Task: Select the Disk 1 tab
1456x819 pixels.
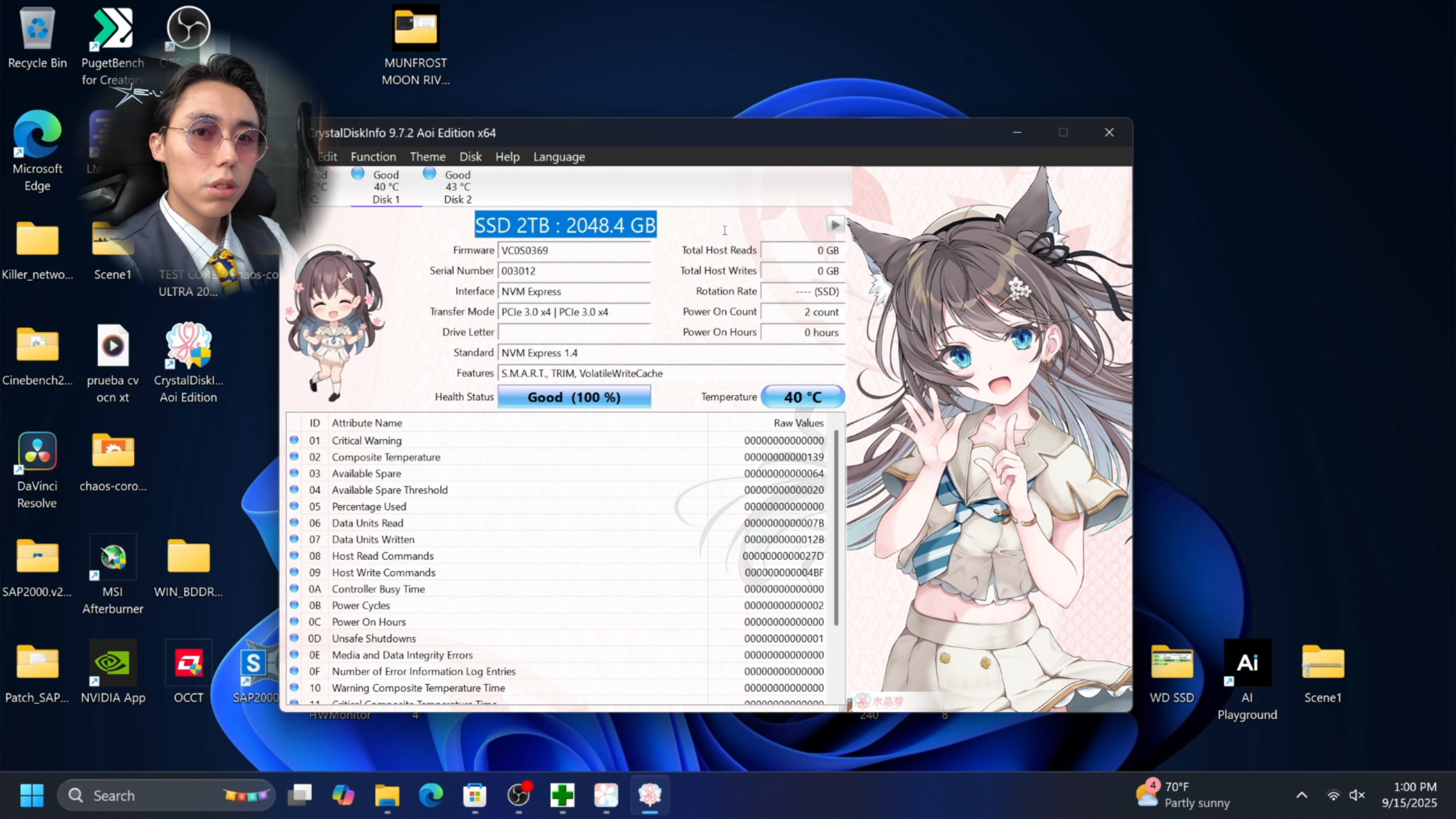Action: [386, 187]
